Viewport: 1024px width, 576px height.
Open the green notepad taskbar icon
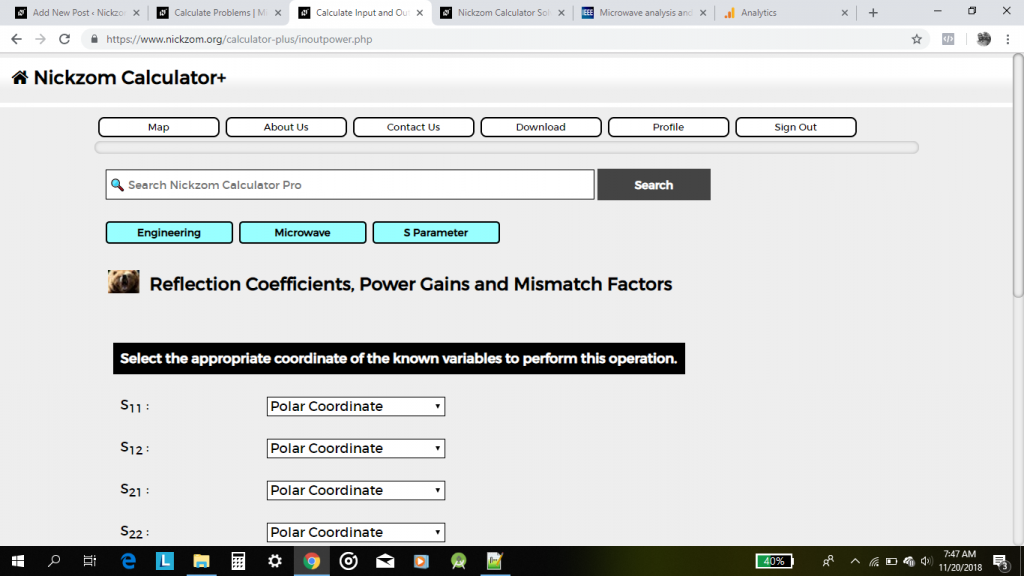pyautogui.click(x=495, y=561)
